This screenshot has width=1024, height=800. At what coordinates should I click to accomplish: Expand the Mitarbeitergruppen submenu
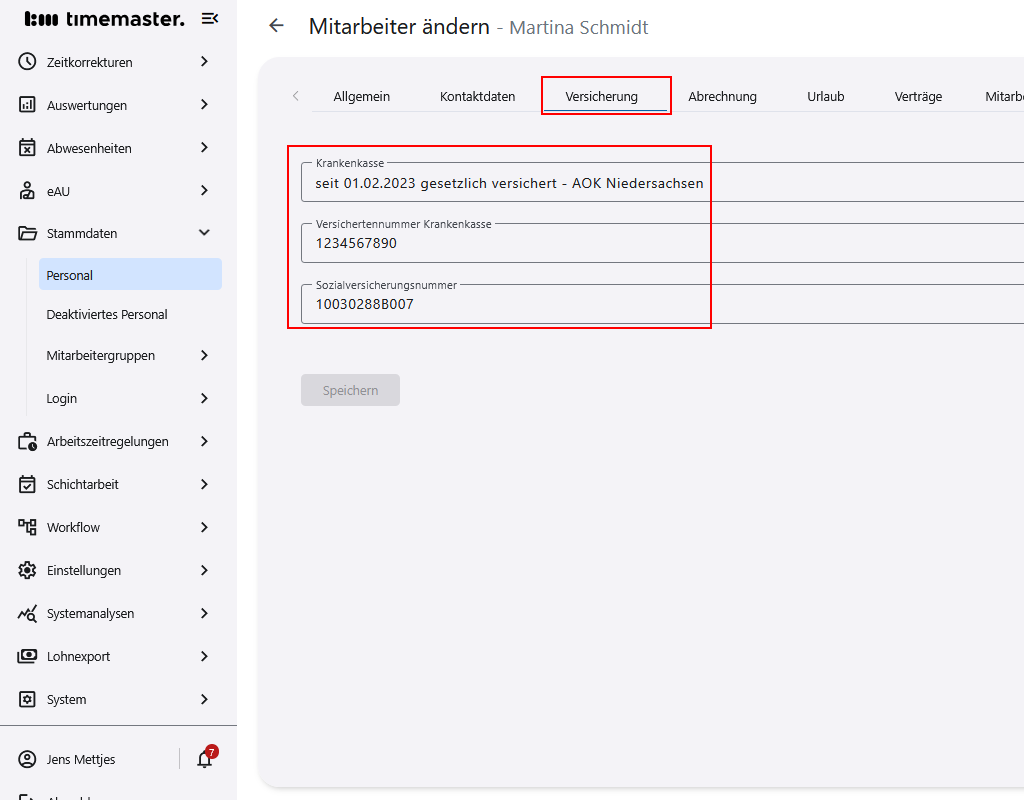coord(204,355)
